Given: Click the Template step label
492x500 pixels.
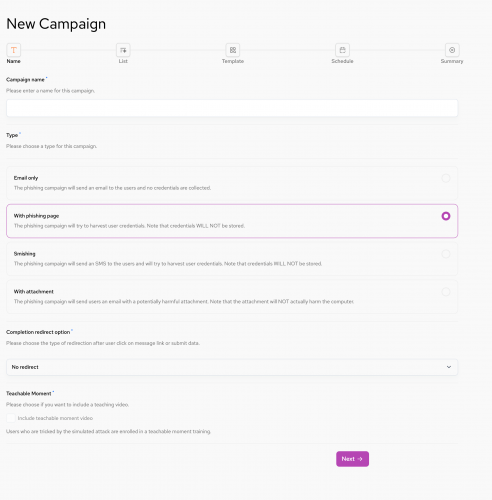Looking at the screenshot, I should point(233,61).
